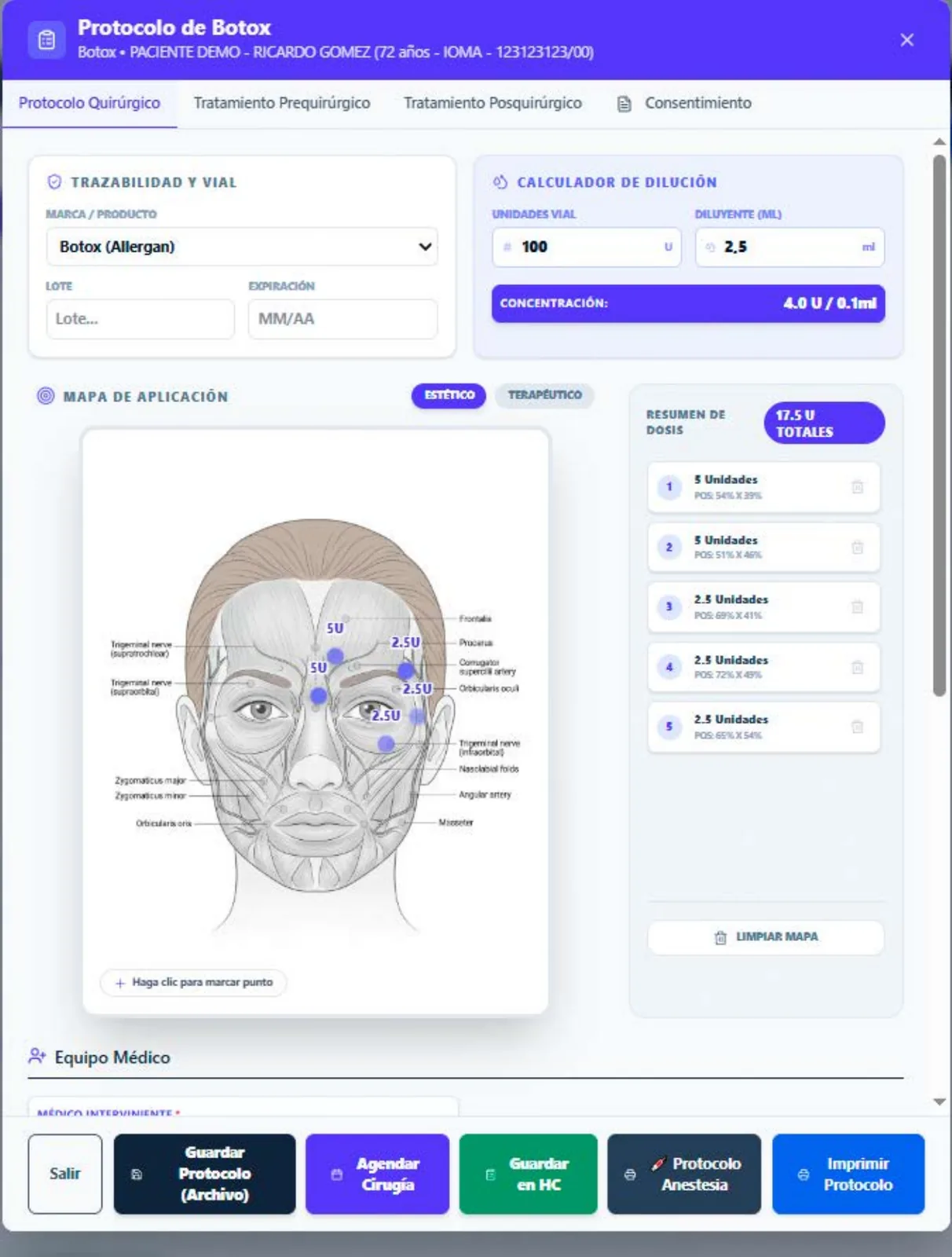The height and width of the screenshot is (1257, 952).
Task: Click the droplet icon beside Calculador de Dilución
Action: (x=500, y=182)
